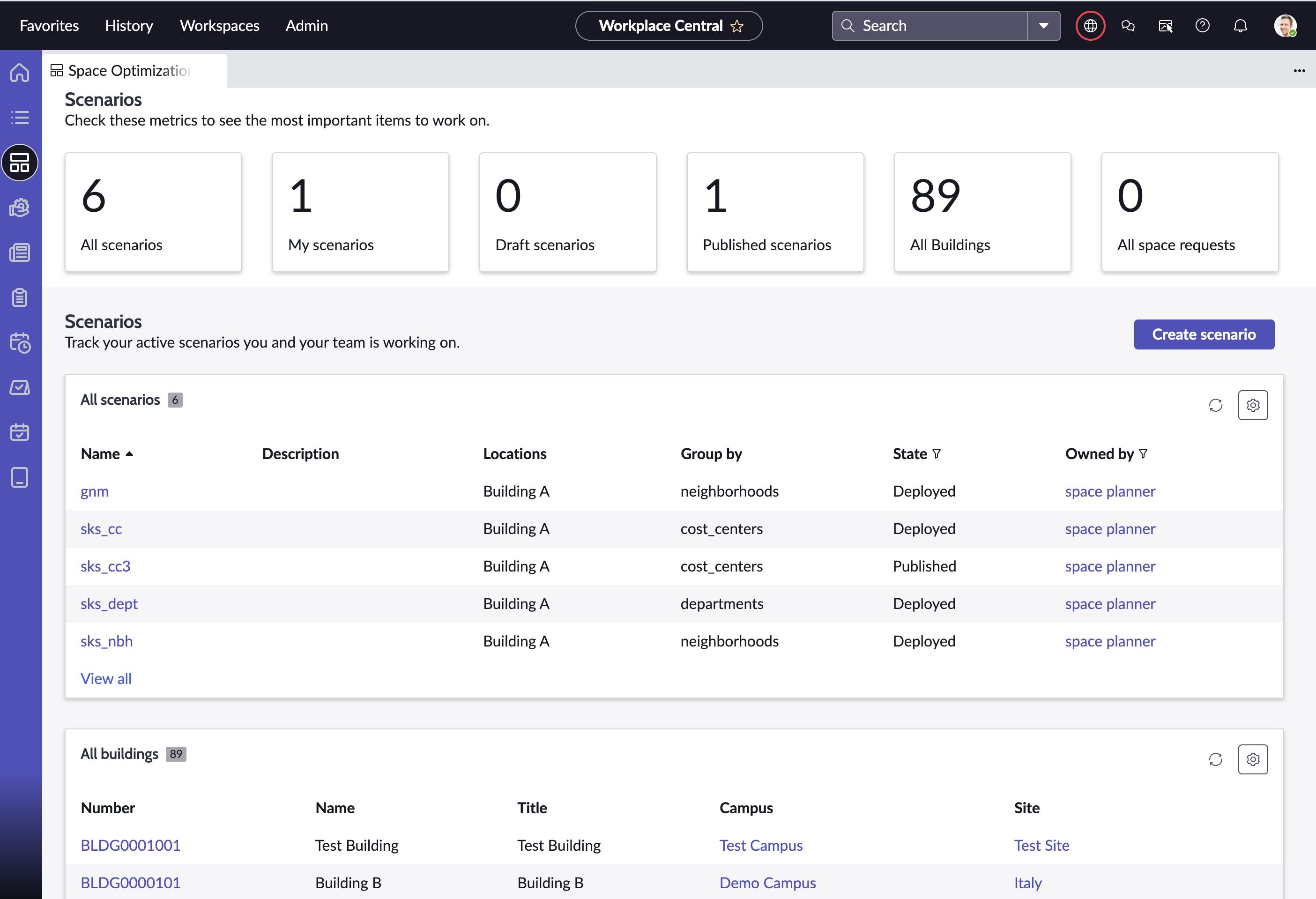Select the Space Optimization dashboard sidebar icon

click(x=20, y=163)
